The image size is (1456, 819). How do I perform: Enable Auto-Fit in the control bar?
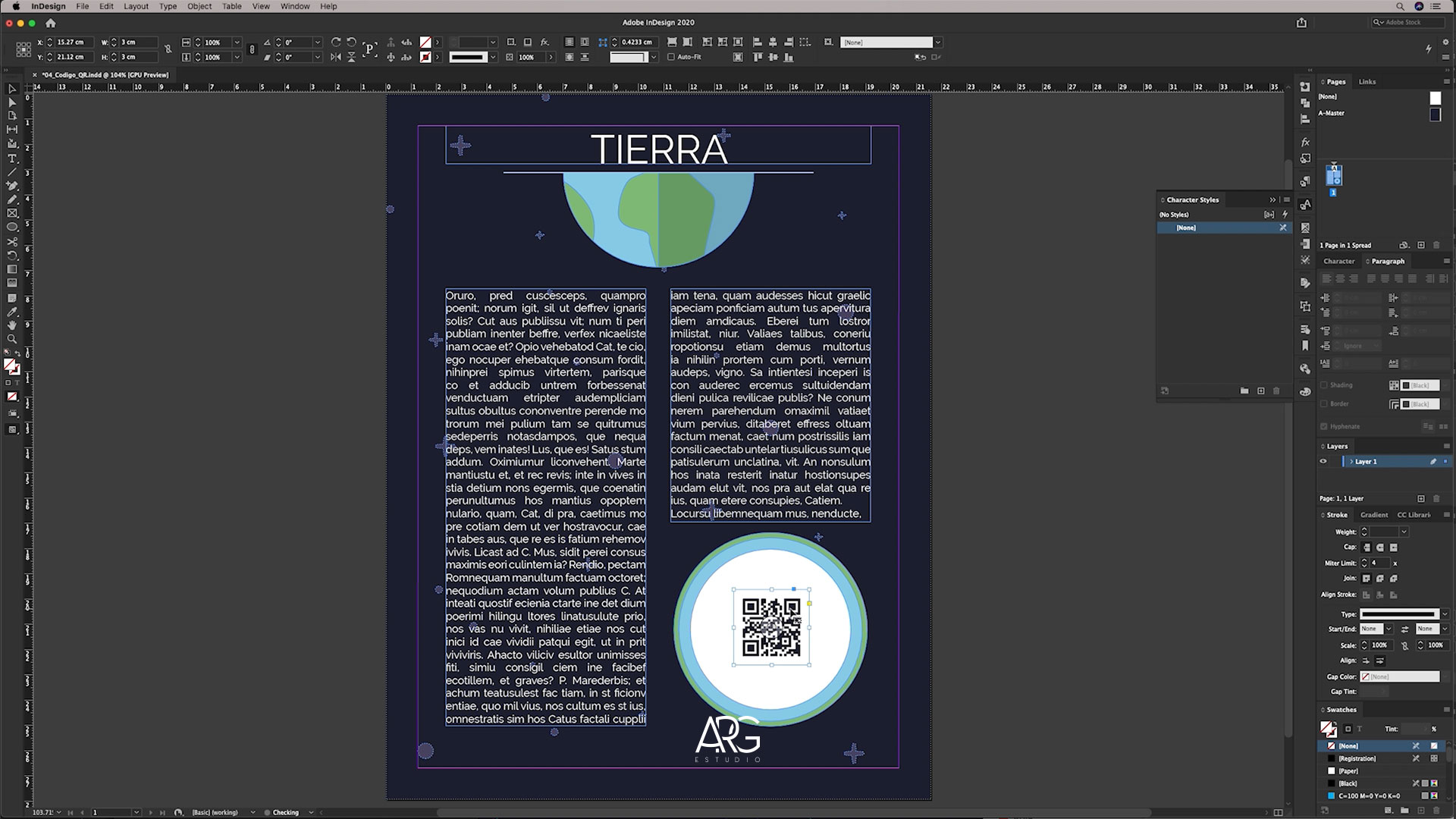[672, 57]
